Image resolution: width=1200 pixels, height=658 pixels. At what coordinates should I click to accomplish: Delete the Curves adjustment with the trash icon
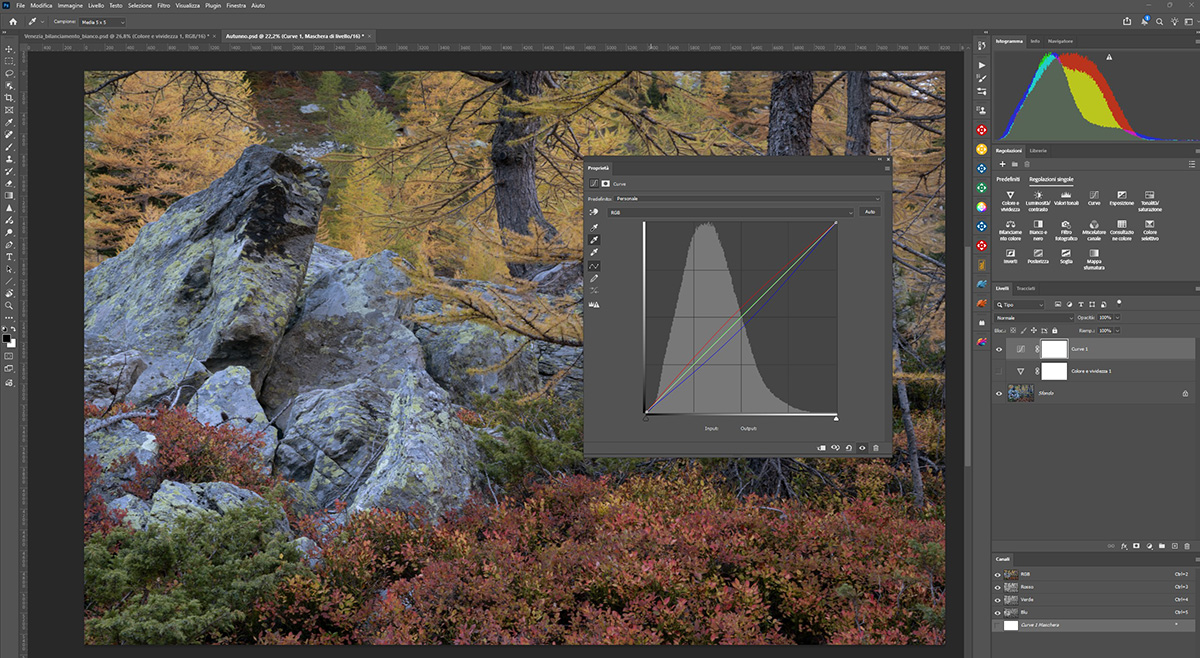point(876,448)
